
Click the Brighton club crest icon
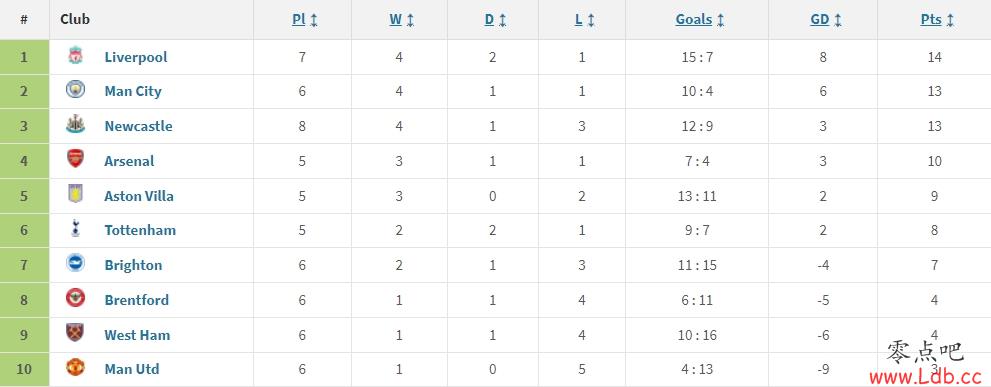coord(75,263)
